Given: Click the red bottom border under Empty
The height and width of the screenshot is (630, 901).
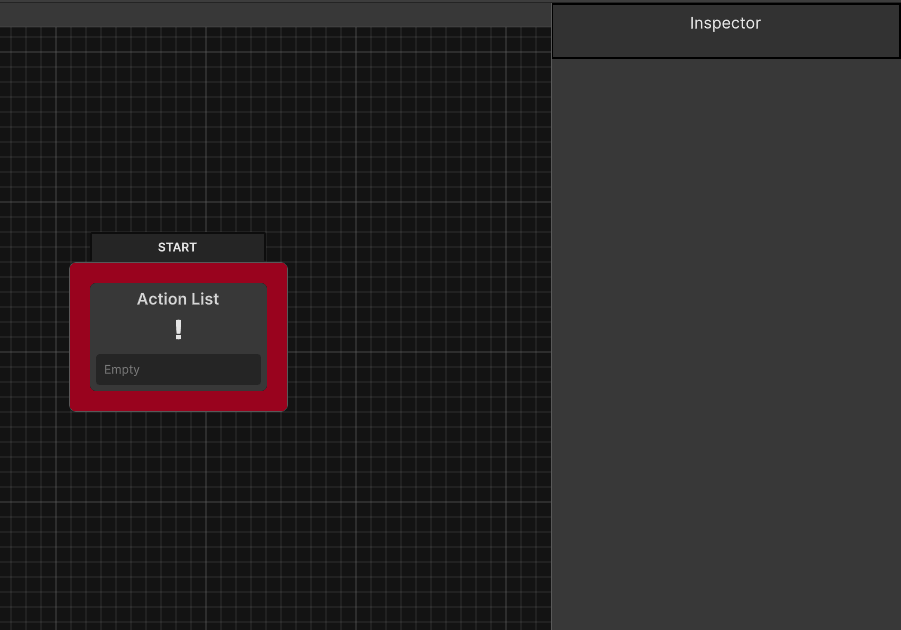Looking at the screenshot, I should coord(178,400).
